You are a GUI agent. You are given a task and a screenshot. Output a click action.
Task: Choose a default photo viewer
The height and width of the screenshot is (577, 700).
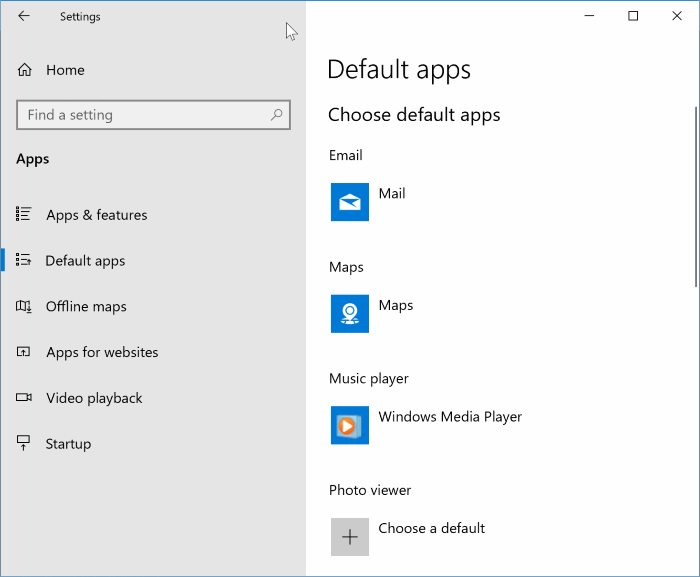[431, 528]
